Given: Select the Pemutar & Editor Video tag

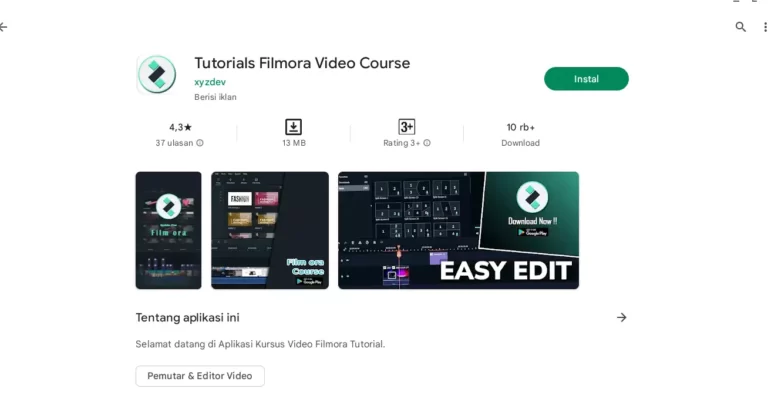Looking at the screenshot, I should click(200, 376).
